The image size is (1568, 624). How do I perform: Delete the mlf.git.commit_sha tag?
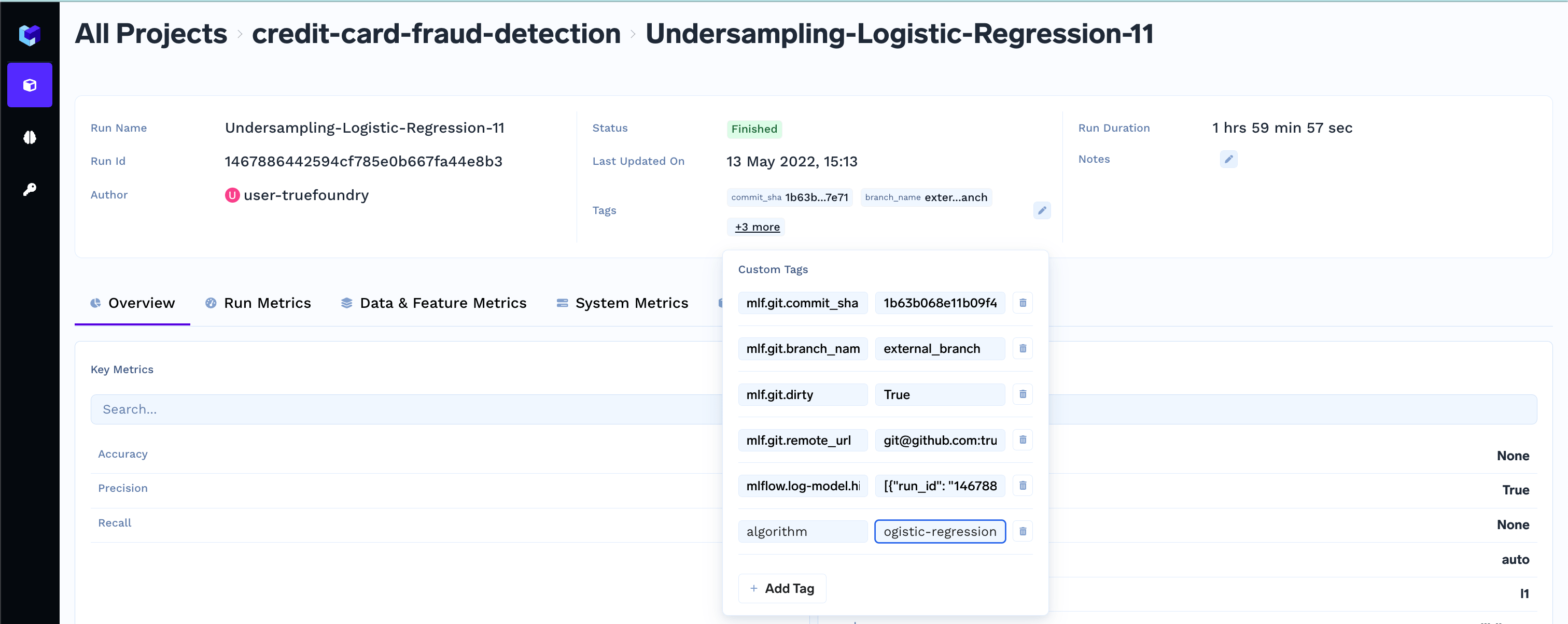[x=1023, y=303]
